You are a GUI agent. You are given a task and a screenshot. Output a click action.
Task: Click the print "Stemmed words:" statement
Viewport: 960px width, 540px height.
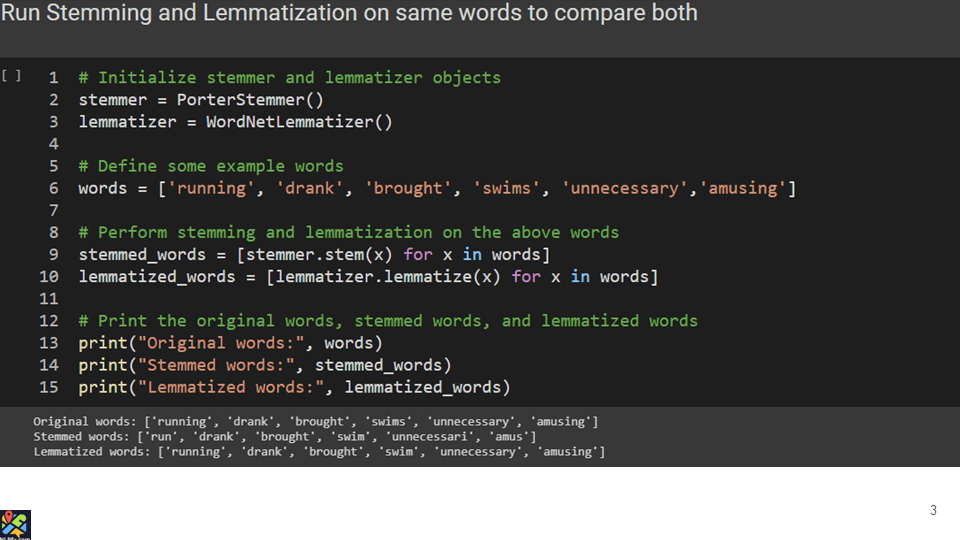point(265,365)
